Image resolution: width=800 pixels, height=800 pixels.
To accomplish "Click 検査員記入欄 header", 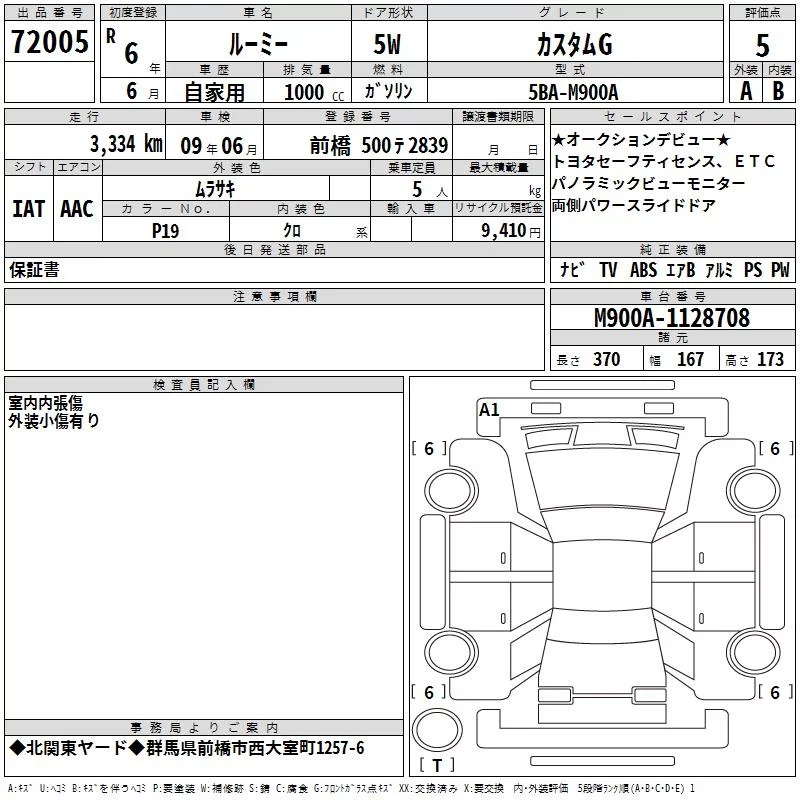I will 204,385.
